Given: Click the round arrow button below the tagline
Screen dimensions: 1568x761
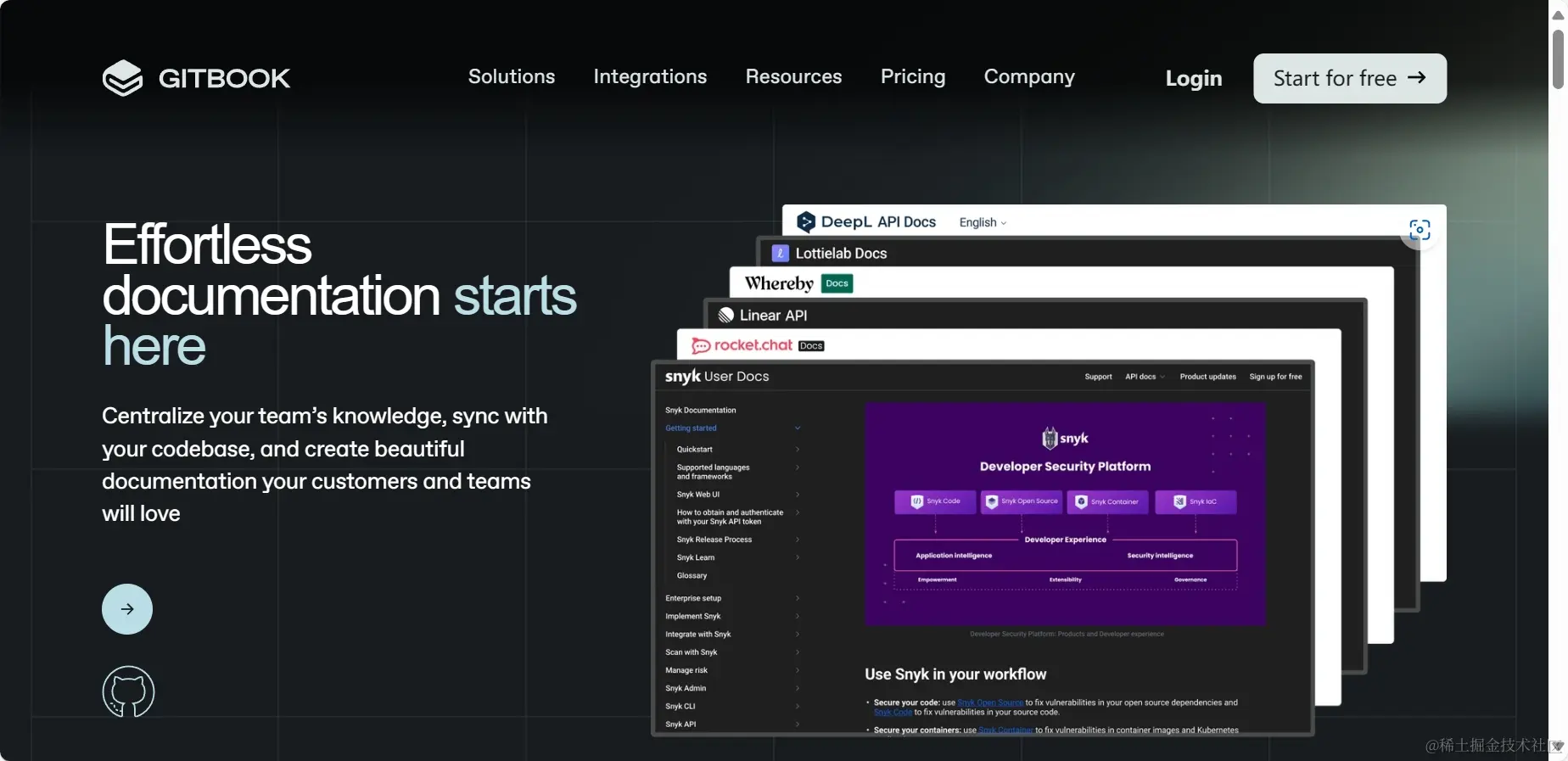Looking at the screenshot, I should click(x=127, y=609).
